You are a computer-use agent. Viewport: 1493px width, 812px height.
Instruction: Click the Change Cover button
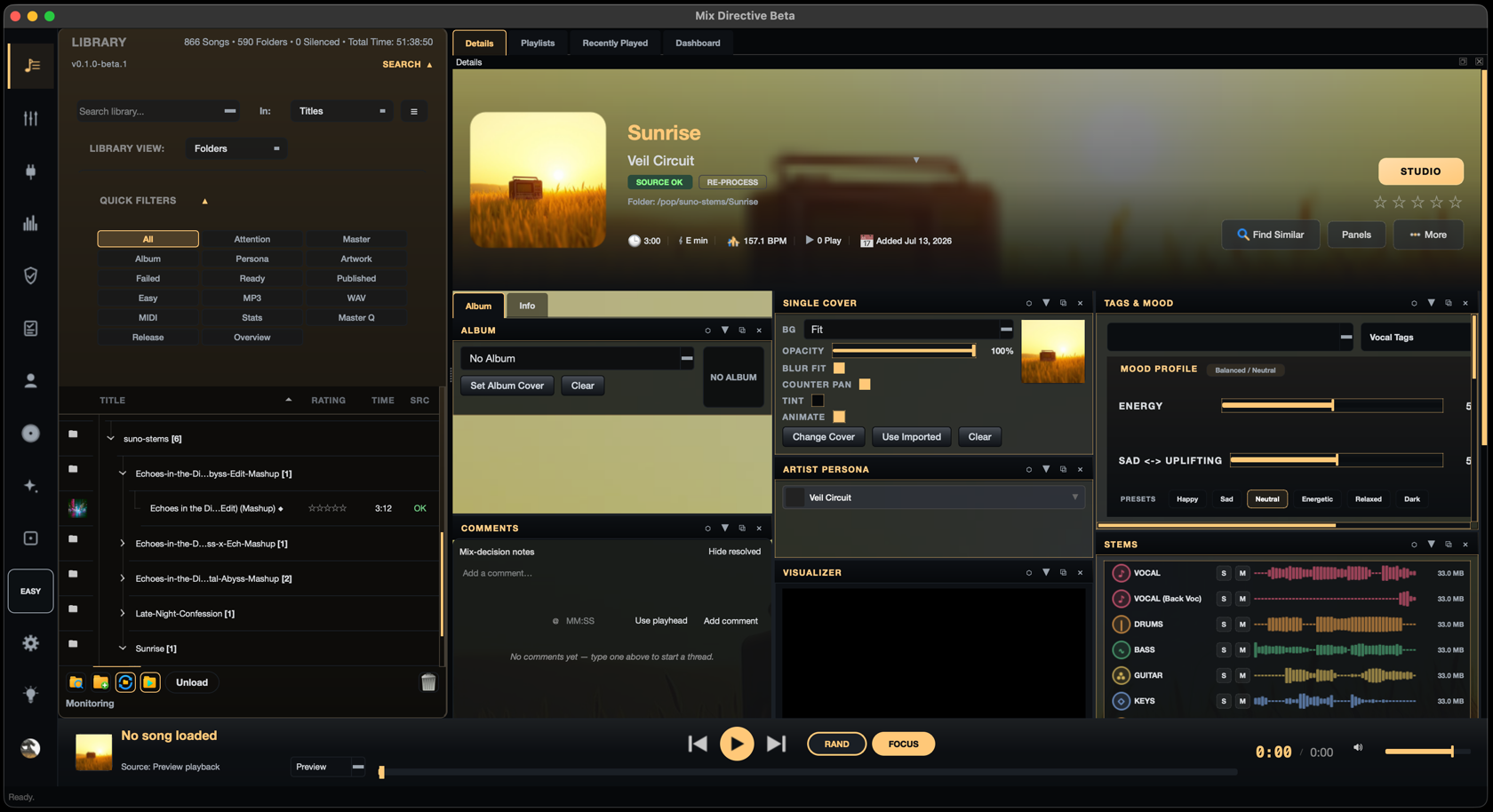824,437
